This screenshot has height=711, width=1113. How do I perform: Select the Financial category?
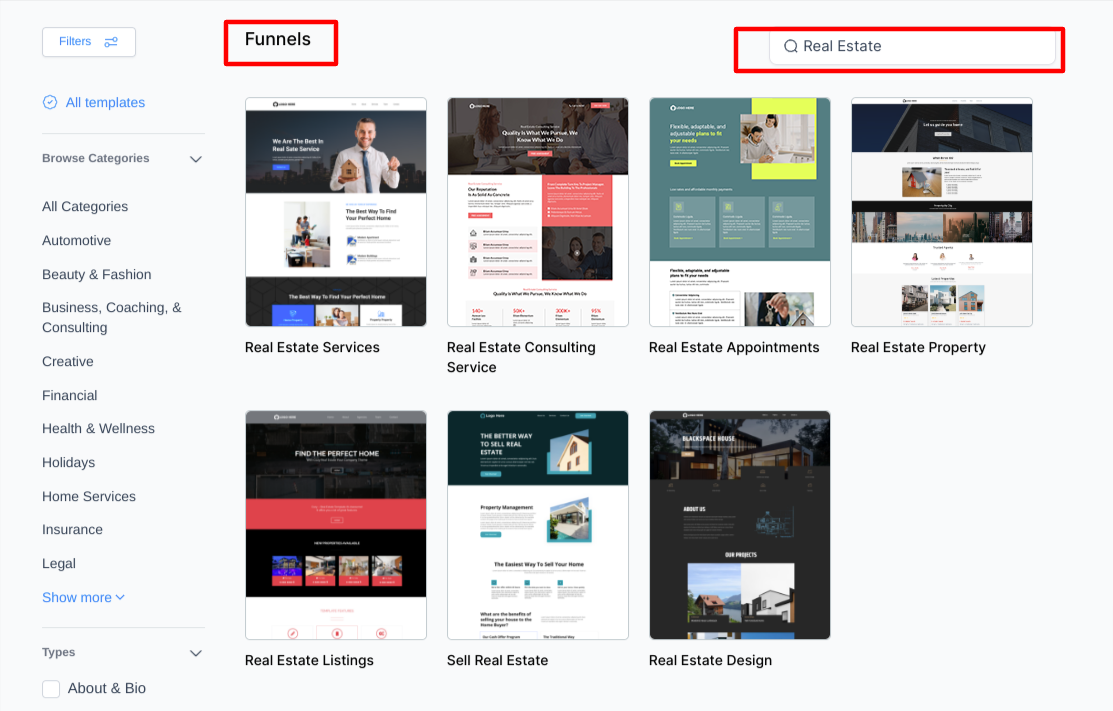pyautogui.click(x=70, y=395)
